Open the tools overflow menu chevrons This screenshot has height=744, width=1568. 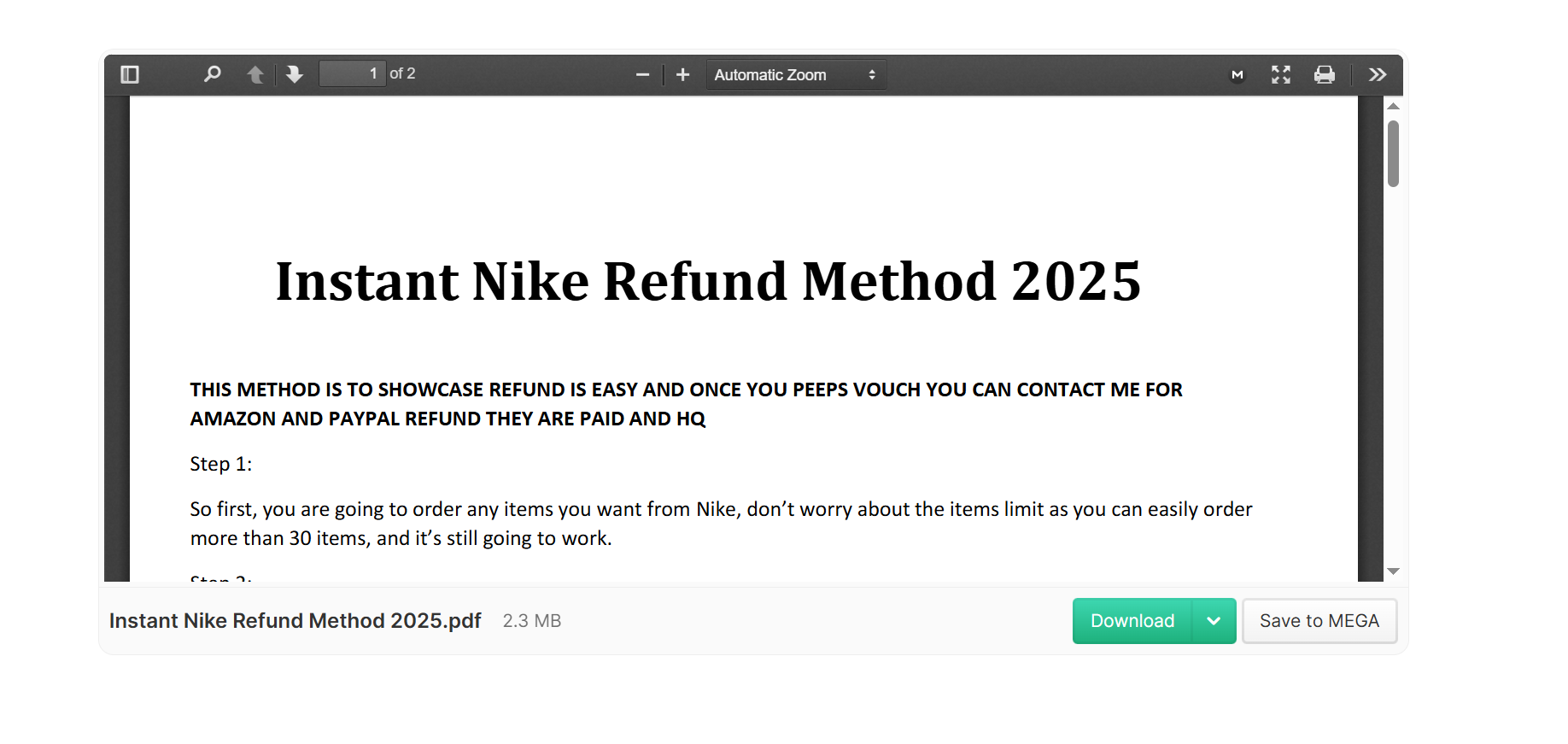[x=1378, y=75]
